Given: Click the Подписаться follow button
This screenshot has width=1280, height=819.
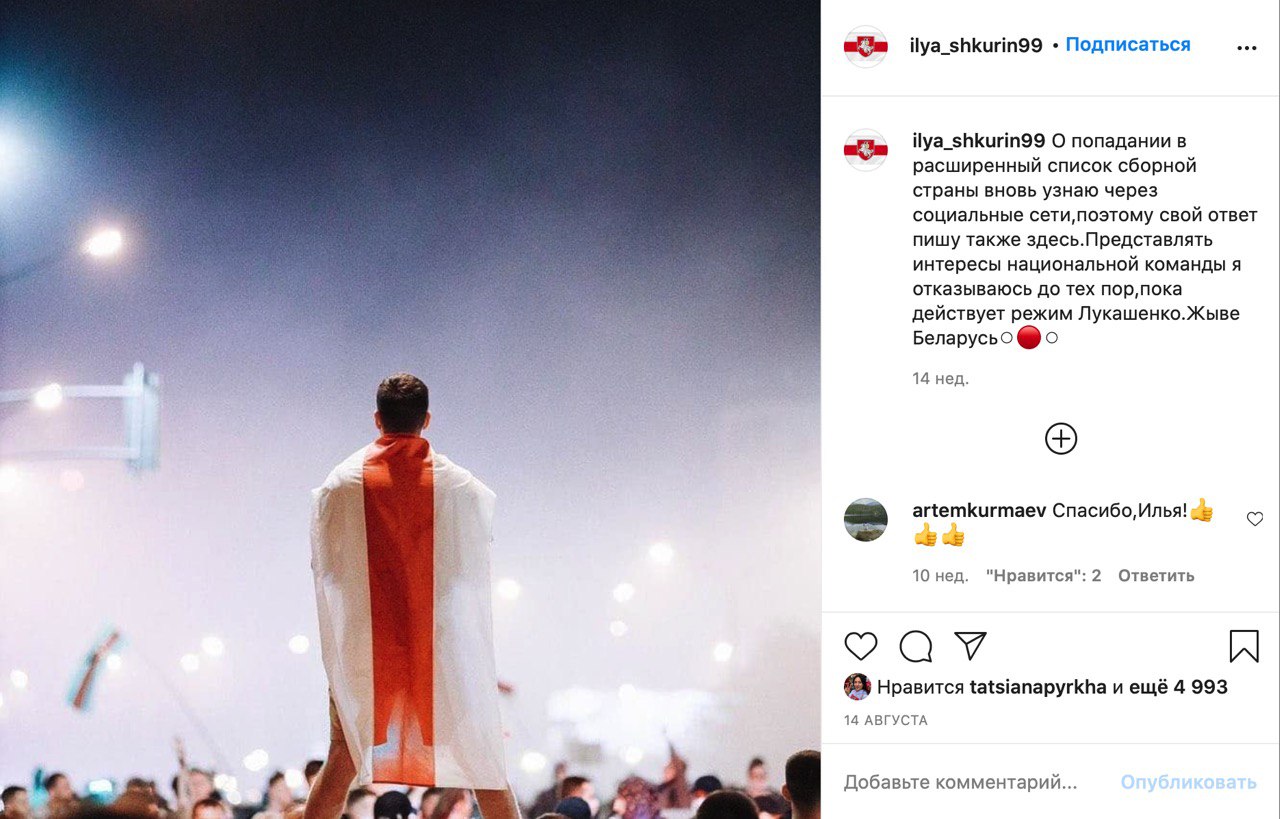Looking at the screenshot, I should pyautogui.click(x=1128, y=45).
